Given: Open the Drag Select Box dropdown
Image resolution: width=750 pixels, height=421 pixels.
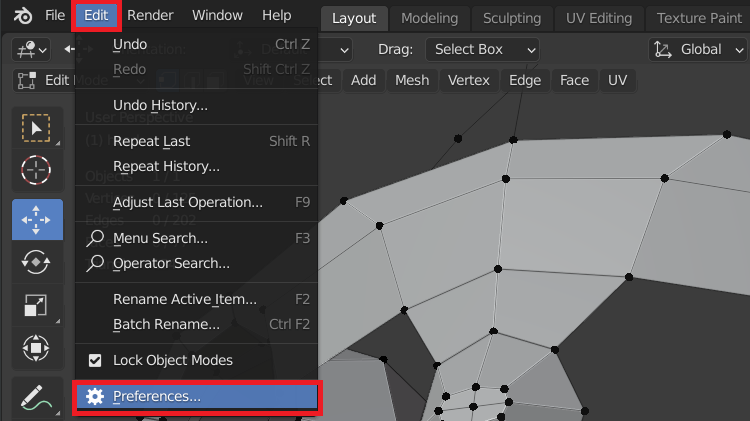Looking at the screenshot, I should coord(482,50).
